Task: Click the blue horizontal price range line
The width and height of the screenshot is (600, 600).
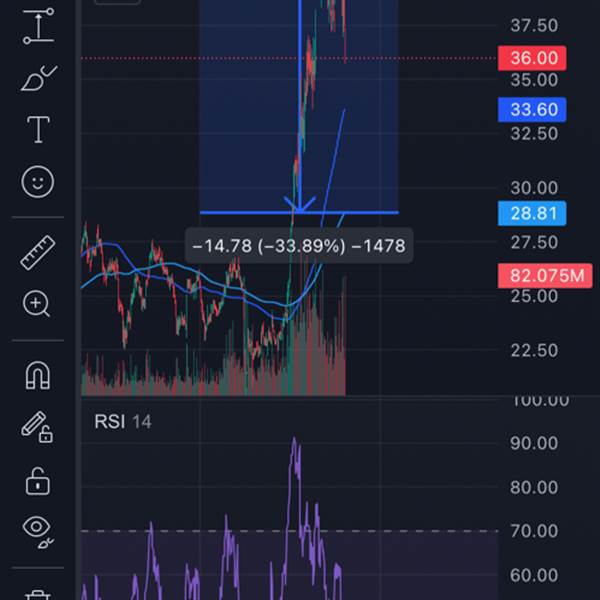Action: pos(299,212)
